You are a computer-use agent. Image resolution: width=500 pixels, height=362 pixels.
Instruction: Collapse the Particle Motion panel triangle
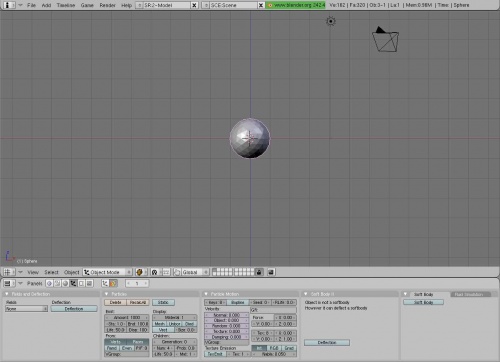pos(206,294)
